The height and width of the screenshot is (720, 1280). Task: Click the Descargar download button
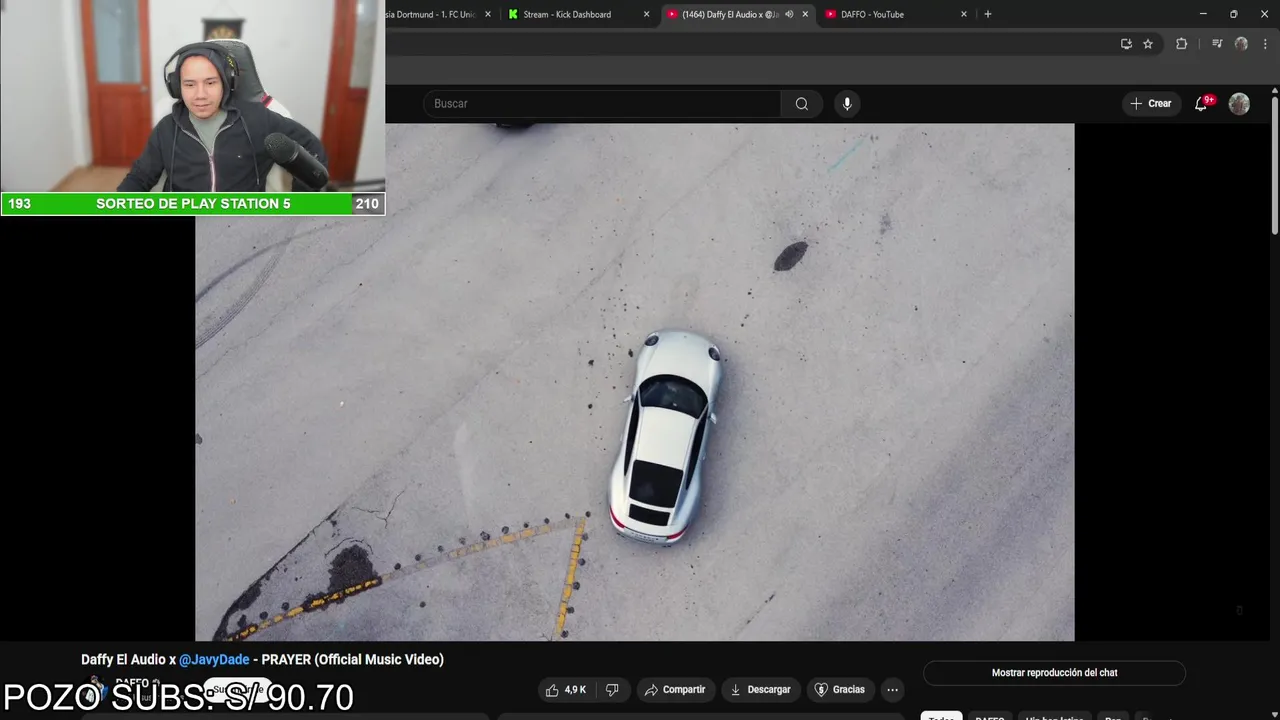coord(761,690)
